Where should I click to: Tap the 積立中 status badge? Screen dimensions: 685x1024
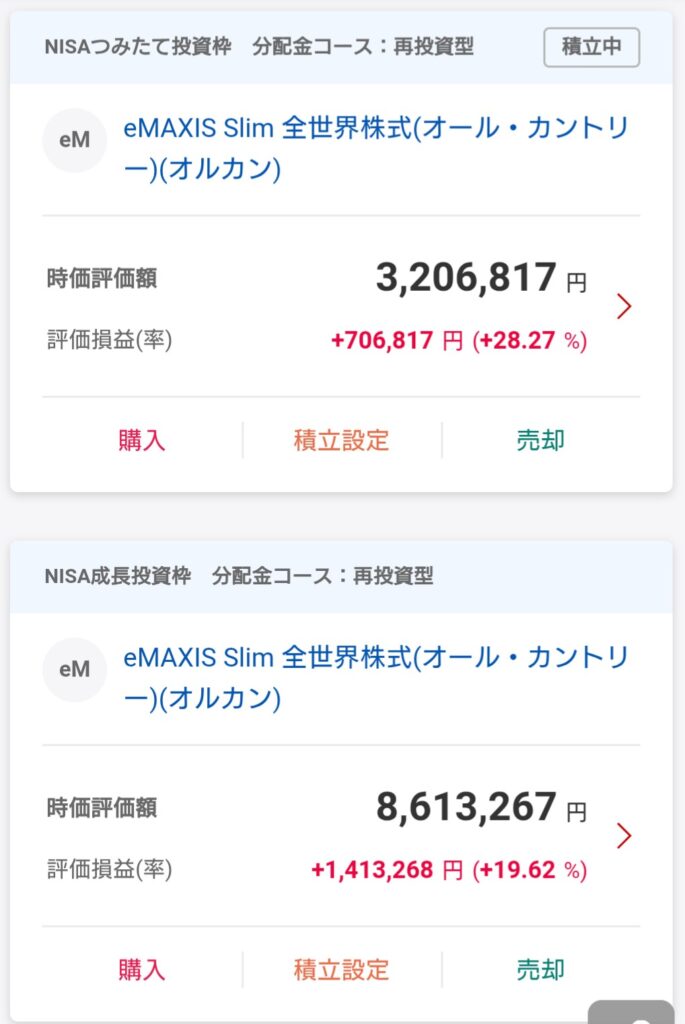pyautogui.click(x=592, y=46)
